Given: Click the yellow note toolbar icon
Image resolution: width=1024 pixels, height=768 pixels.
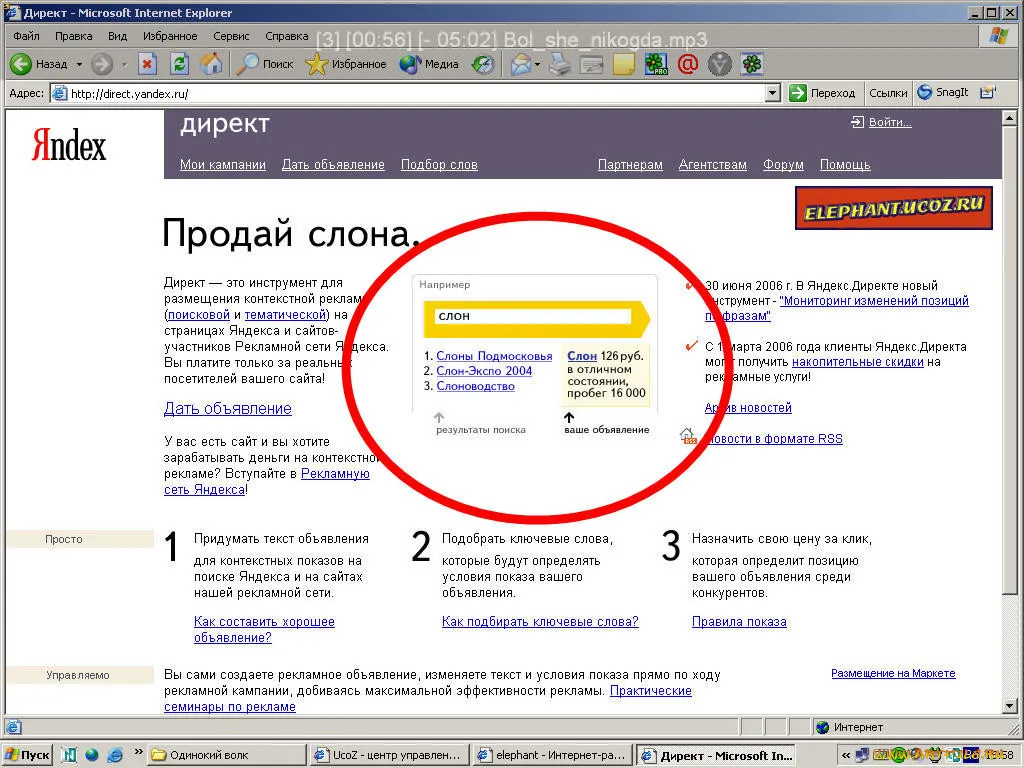Looking at the screenshot, I should tap(624, 64).
